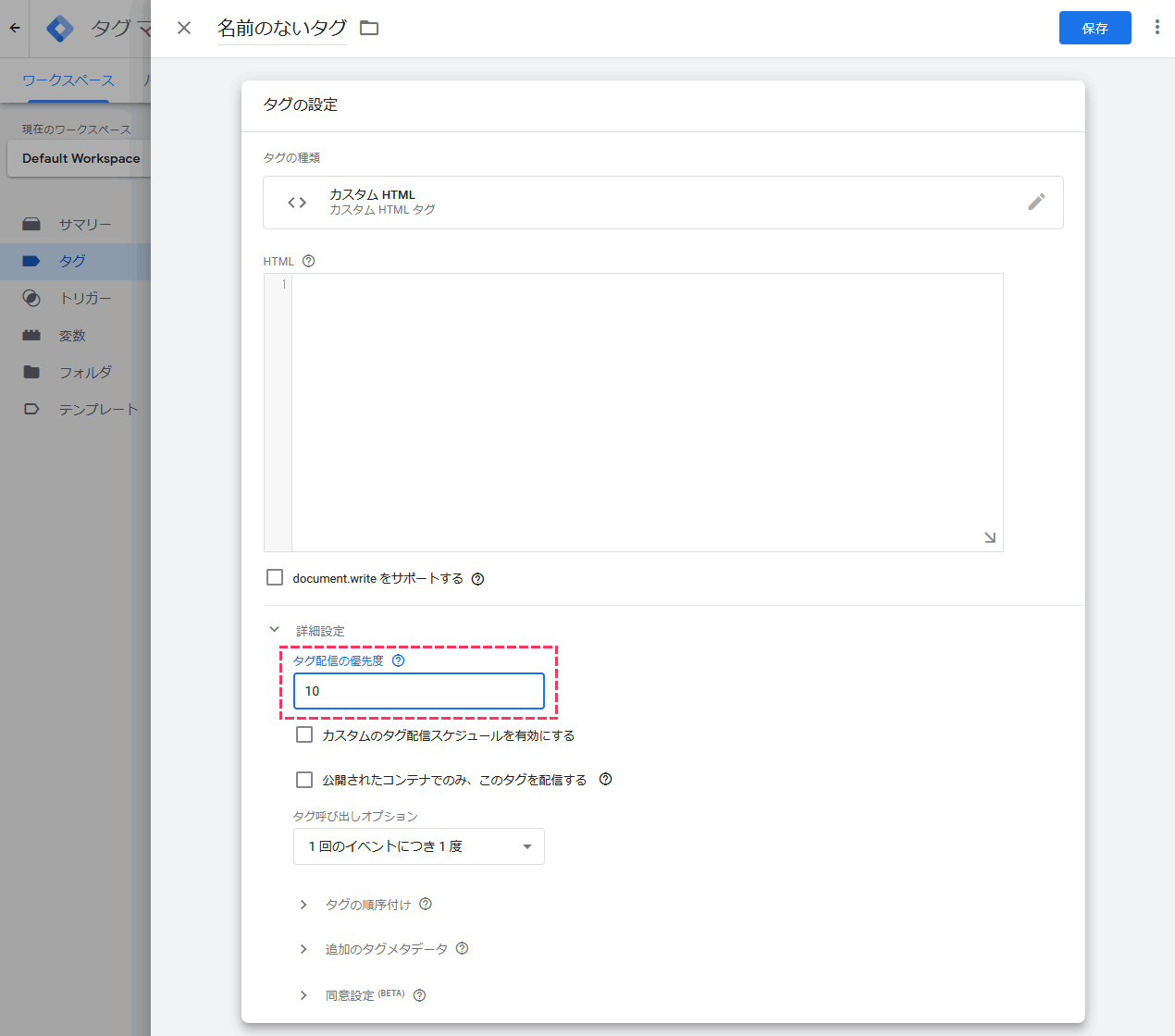Click the 保存 button
Image resolution: width=1175 pixels, height=1036 pixels.
[x=1095, y=28]
